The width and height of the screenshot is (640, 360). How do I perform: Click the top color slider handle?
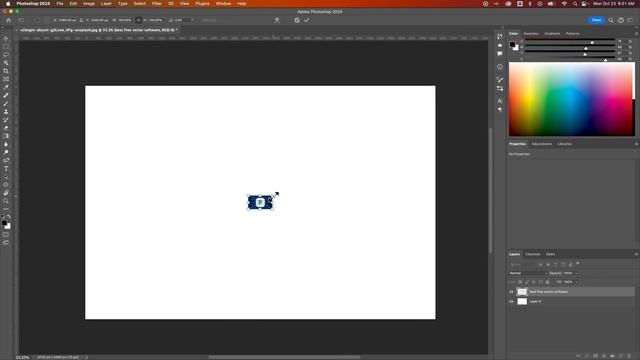tap(592, 42)
